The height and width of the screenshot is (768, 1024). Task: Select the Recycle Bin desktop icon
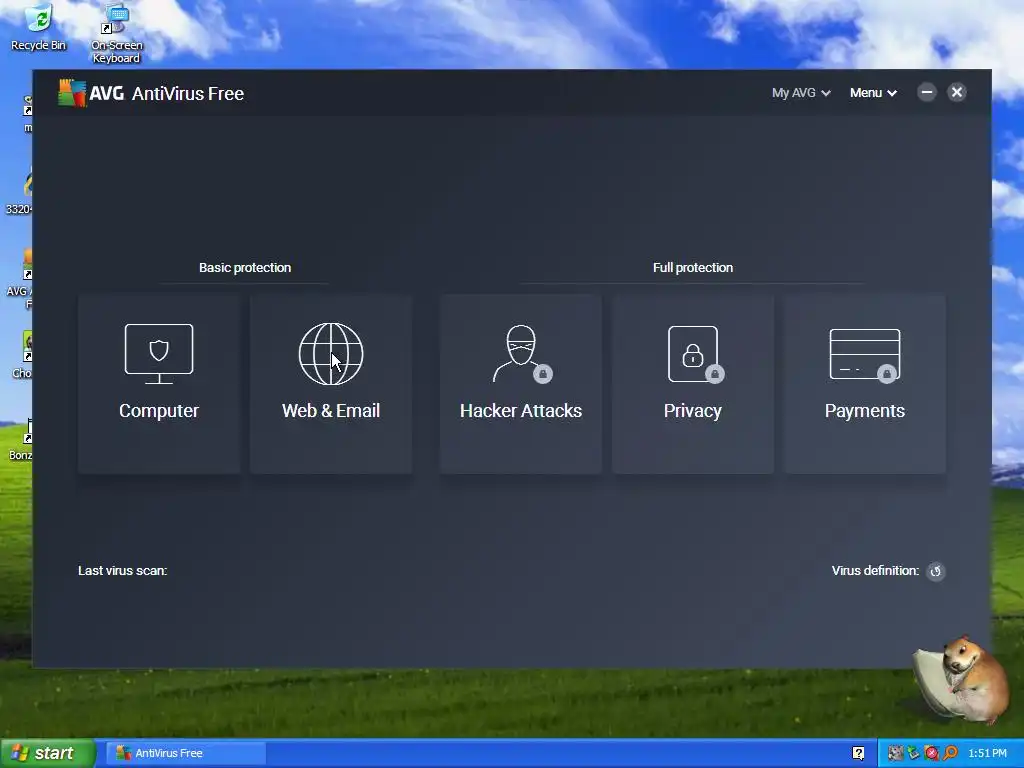coord(39,27)
